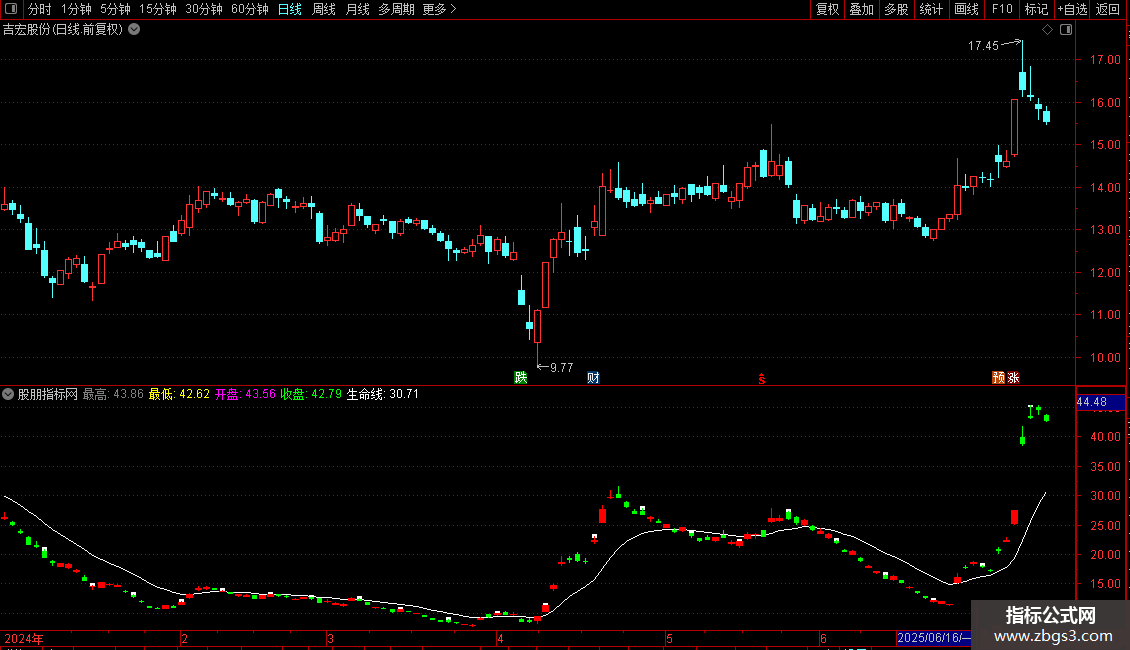
Task: Click the red 涨 event marker
Action: coord(1013,378)
